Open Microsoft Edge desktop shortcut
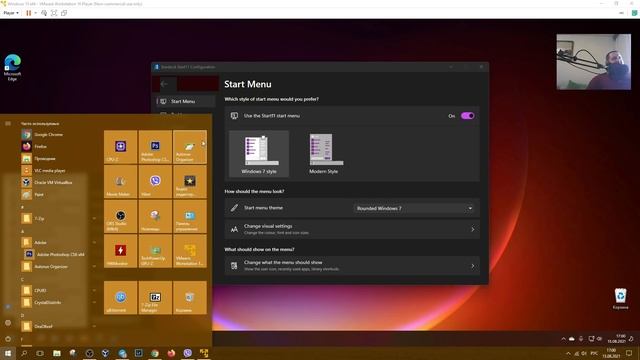 12,67
